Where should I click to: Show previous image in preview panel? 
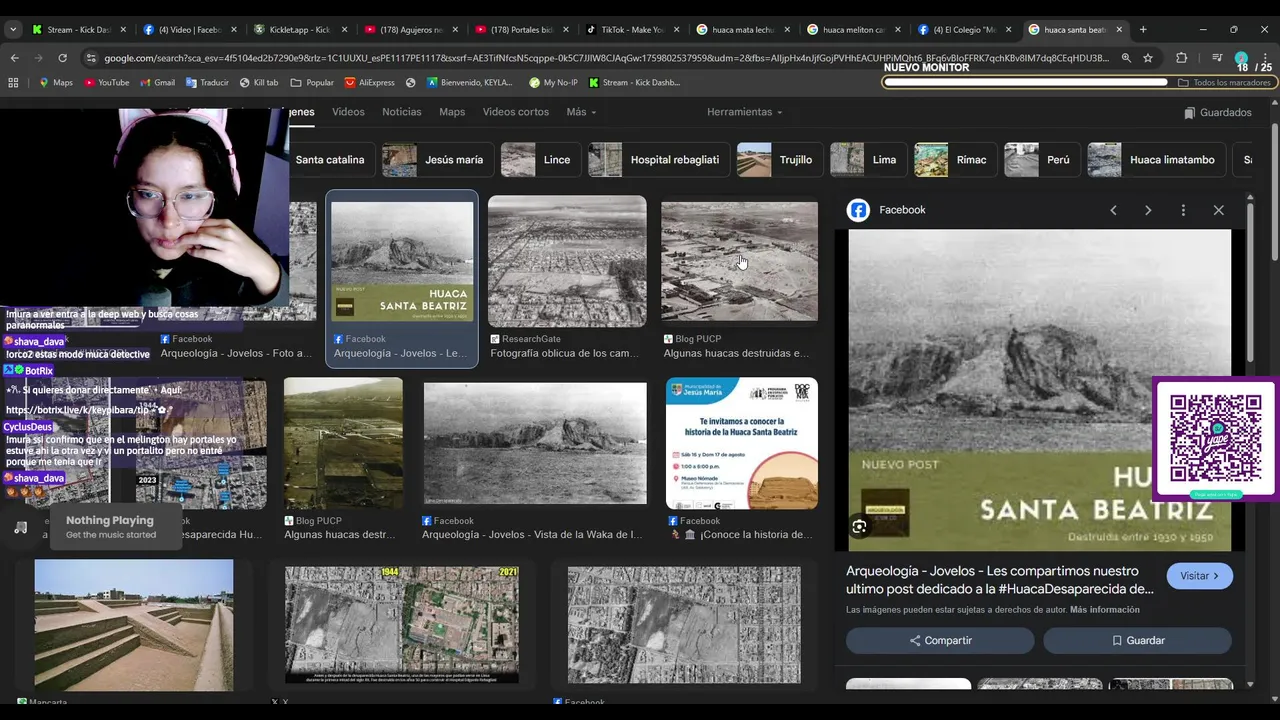1113,210
